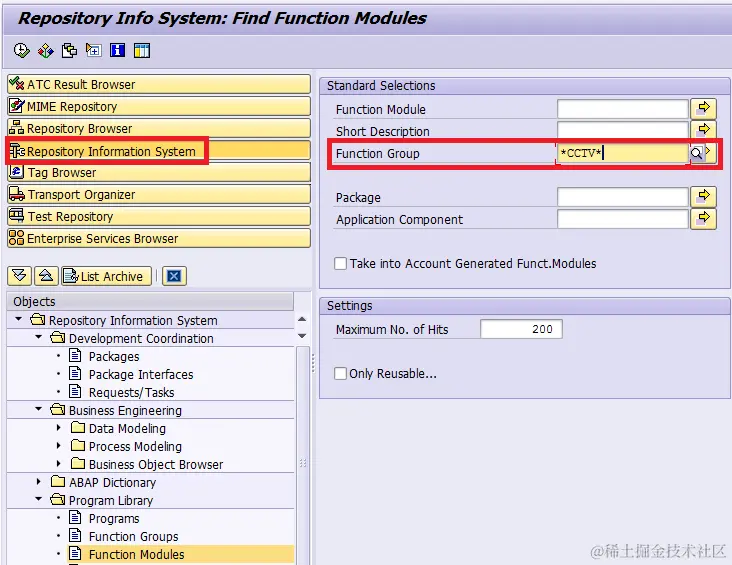Select Repository Information System in the navigation

[159, 151]
